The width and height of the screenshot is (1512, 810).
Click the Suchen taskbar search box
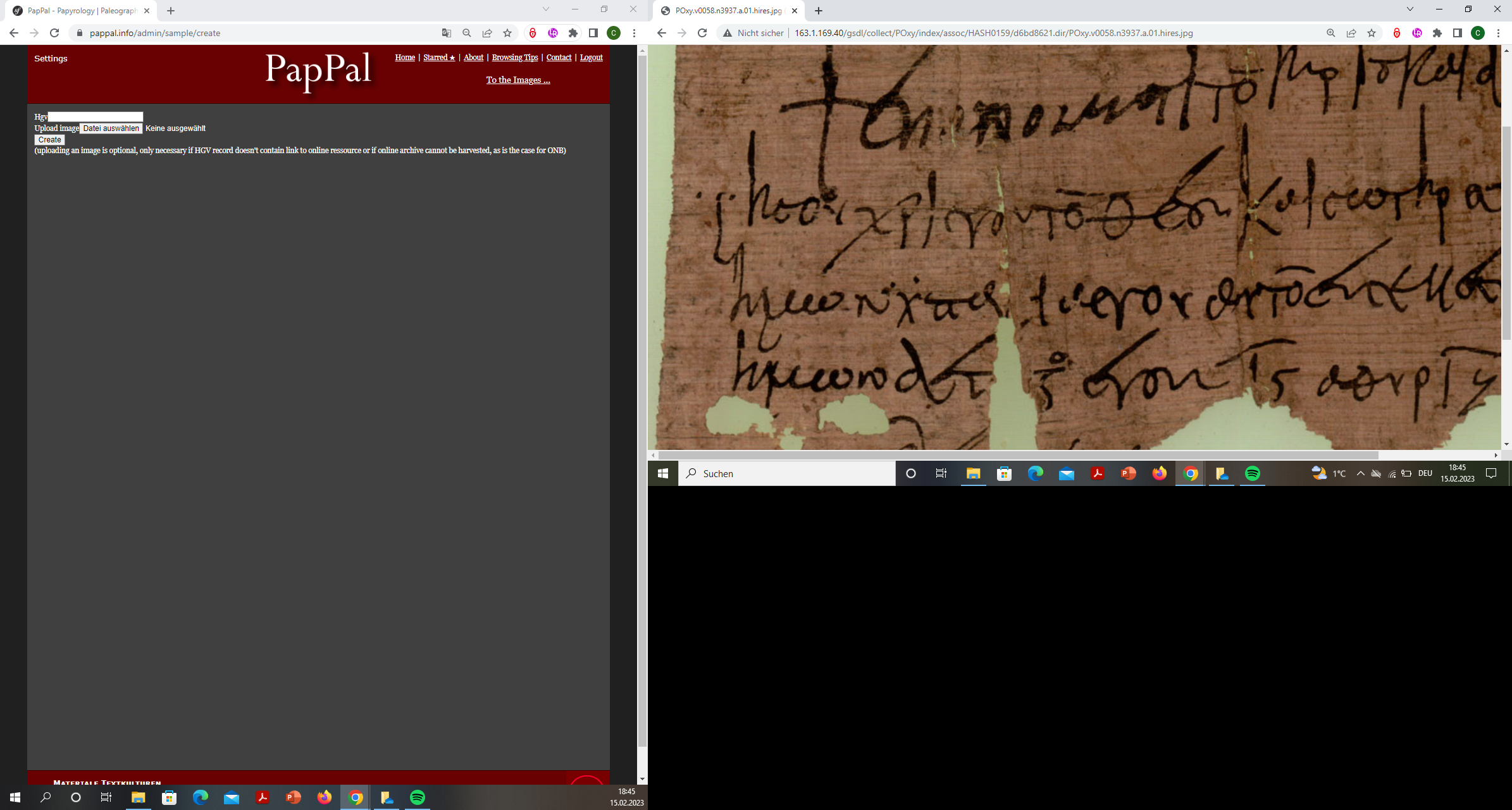click(787, 473)
